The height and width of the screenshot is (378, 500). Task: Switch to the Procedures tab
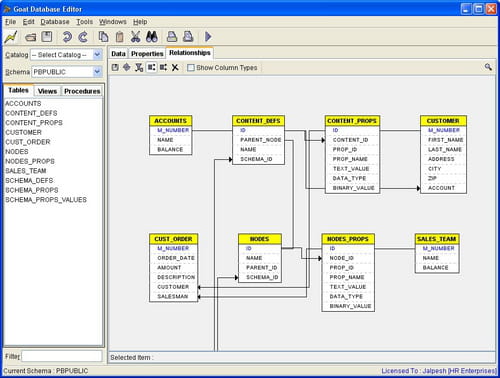pyautogui.click(x=82, y=91)
